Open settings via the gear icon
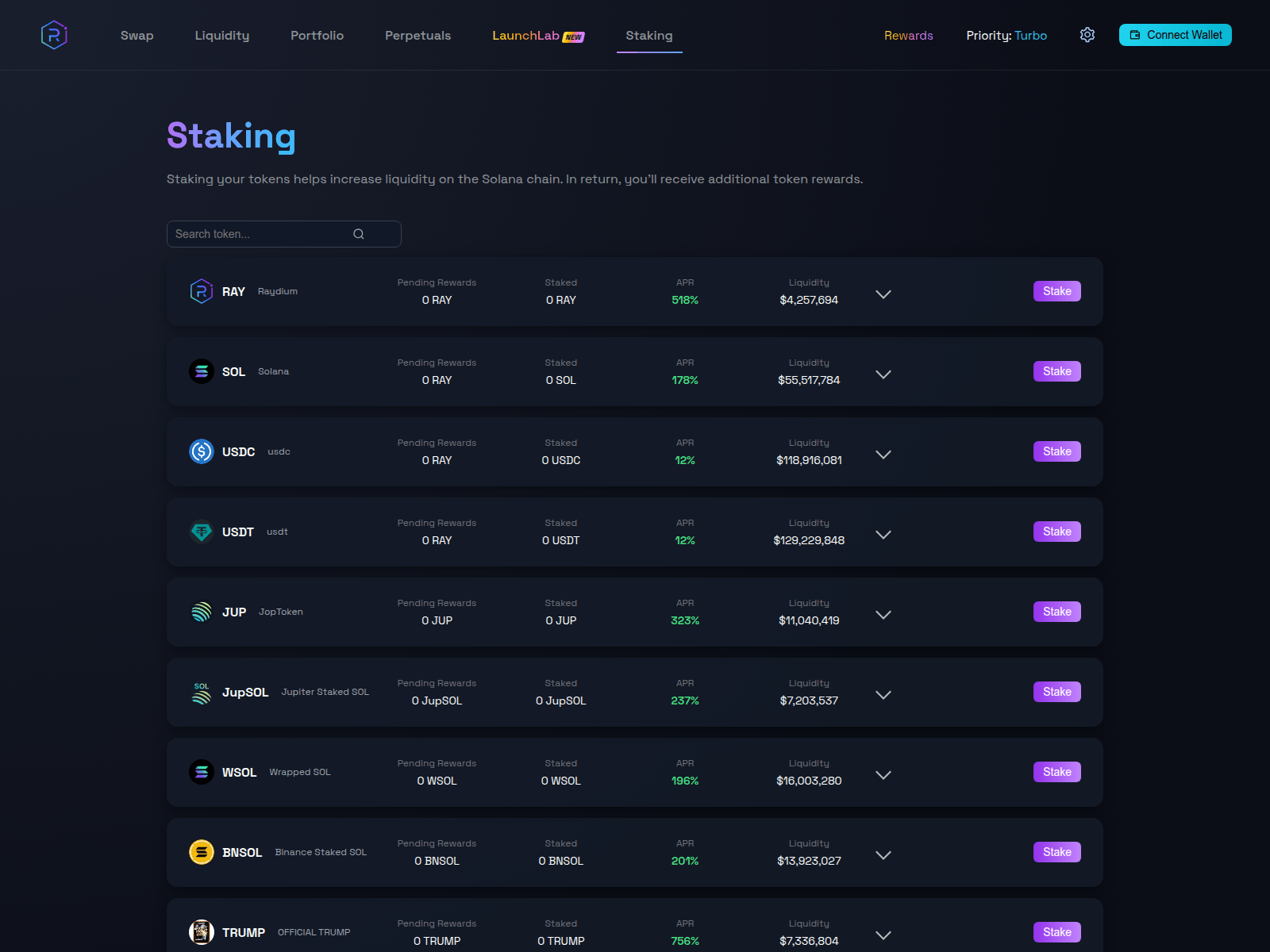The image size is (1270, 952). [x=1087, y=35]
